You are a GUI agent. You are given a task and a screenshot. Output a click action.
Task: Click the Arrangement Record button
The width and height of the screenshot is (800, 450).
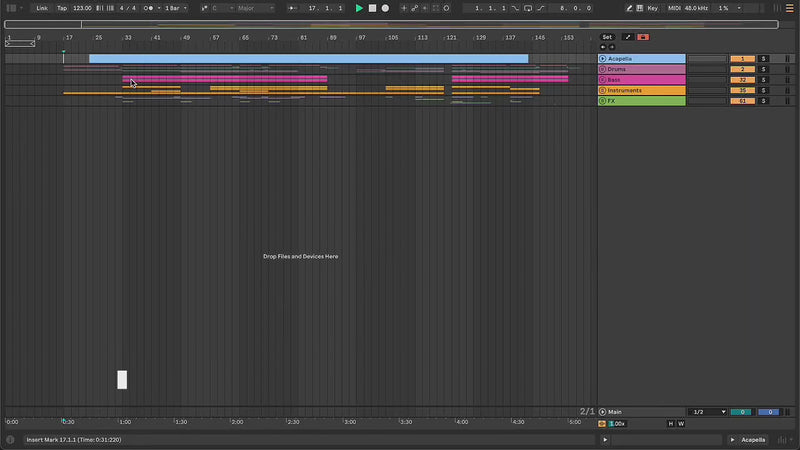coord(385,8)
